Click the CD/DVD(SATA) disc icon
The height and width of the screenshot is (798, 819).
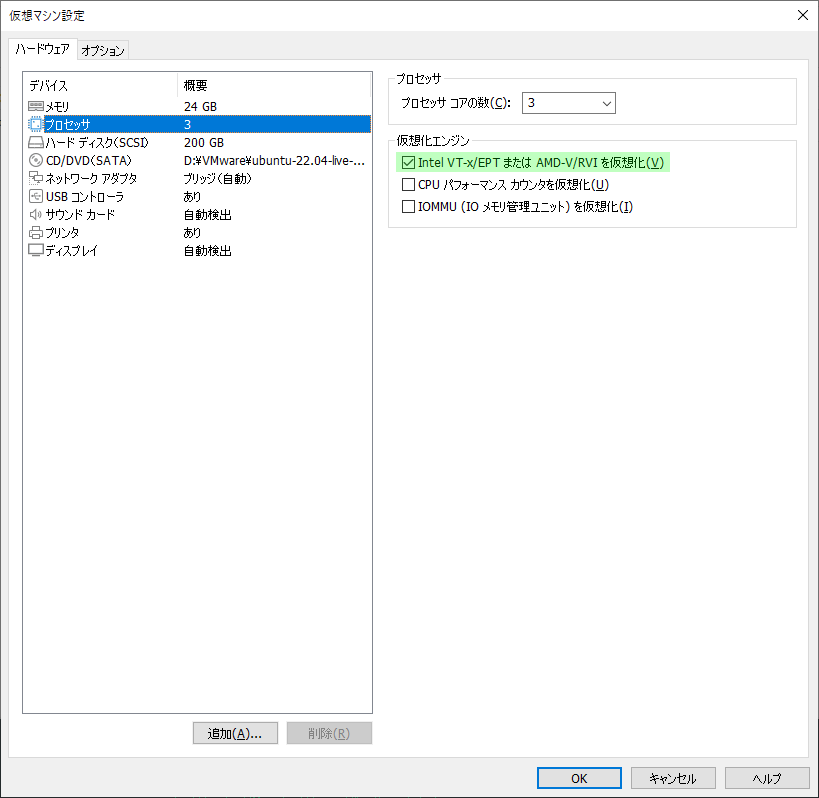coord(36,160)
